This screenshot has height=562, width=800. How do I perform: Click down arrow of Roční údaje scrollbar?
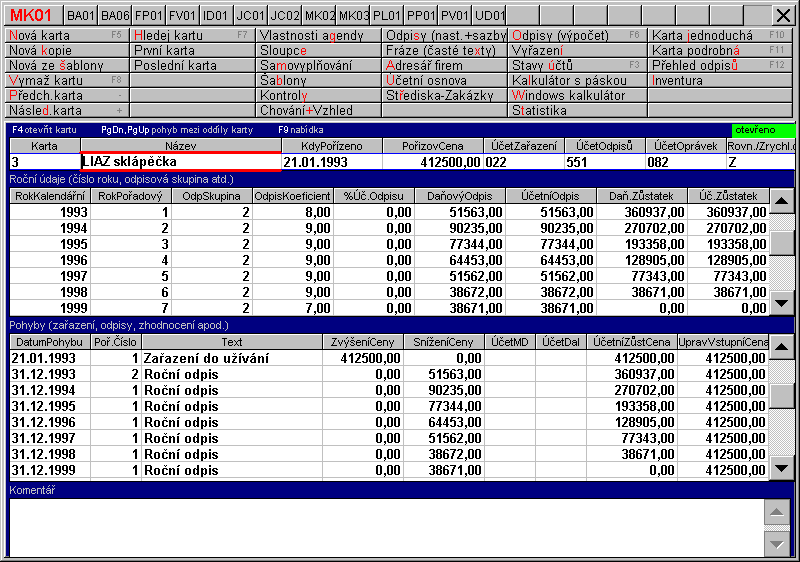[782, 303]
